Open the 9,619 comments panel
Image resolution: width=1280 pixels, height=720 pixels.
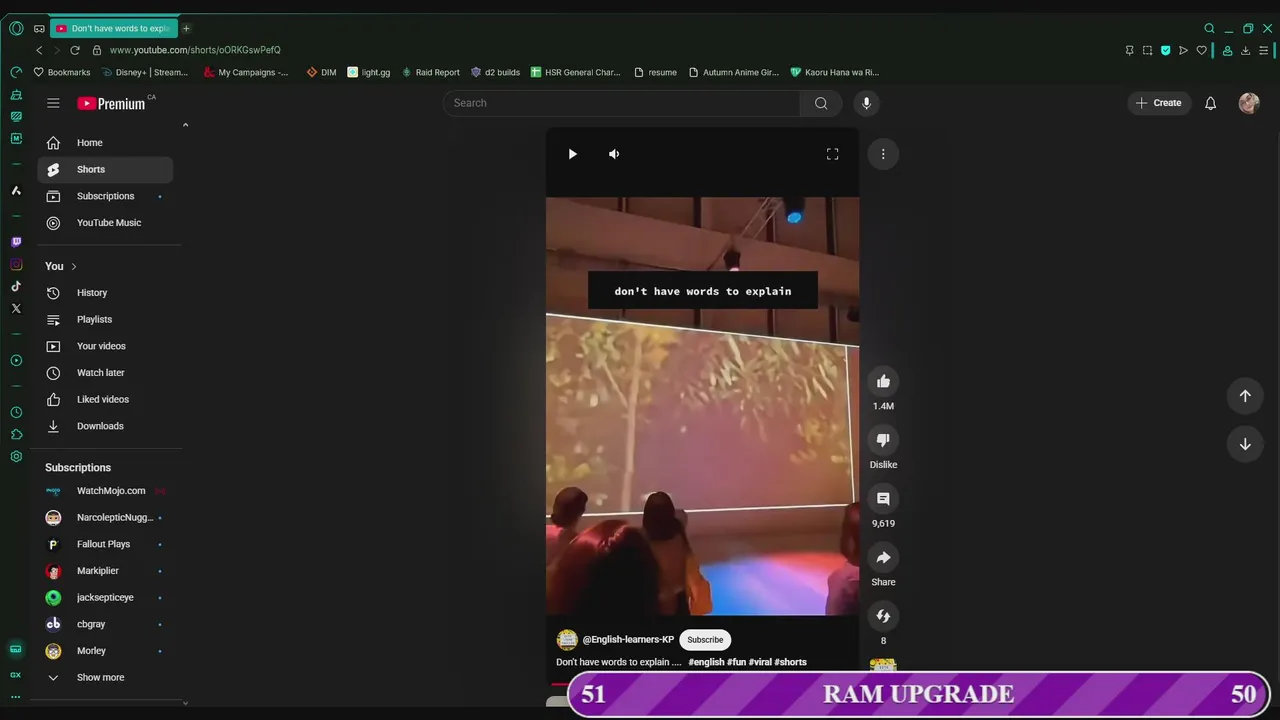(883, 498)
